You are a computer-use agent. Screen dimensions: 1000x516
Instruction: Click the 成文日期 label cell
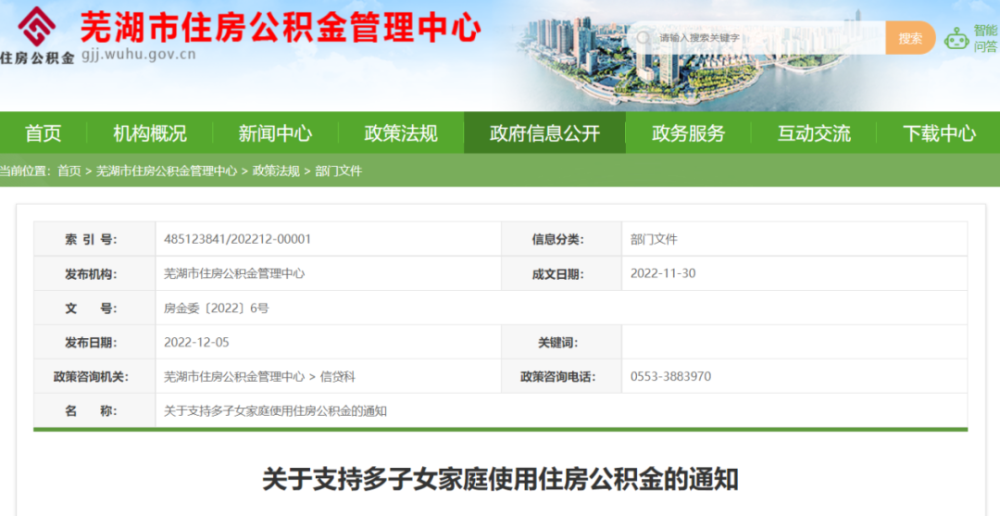(562, 274)
